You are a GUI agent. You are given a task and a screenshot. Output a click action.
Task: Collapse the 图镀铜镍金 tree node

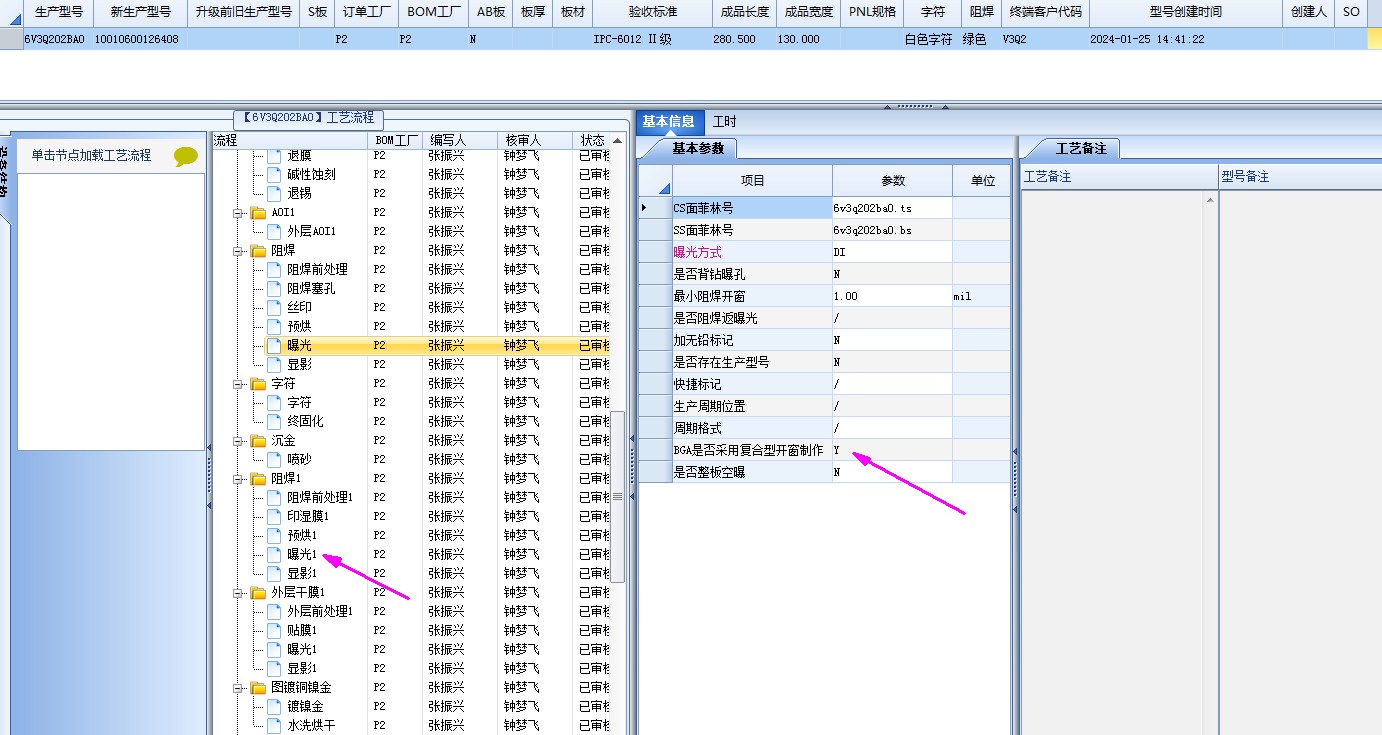[239, 688]
